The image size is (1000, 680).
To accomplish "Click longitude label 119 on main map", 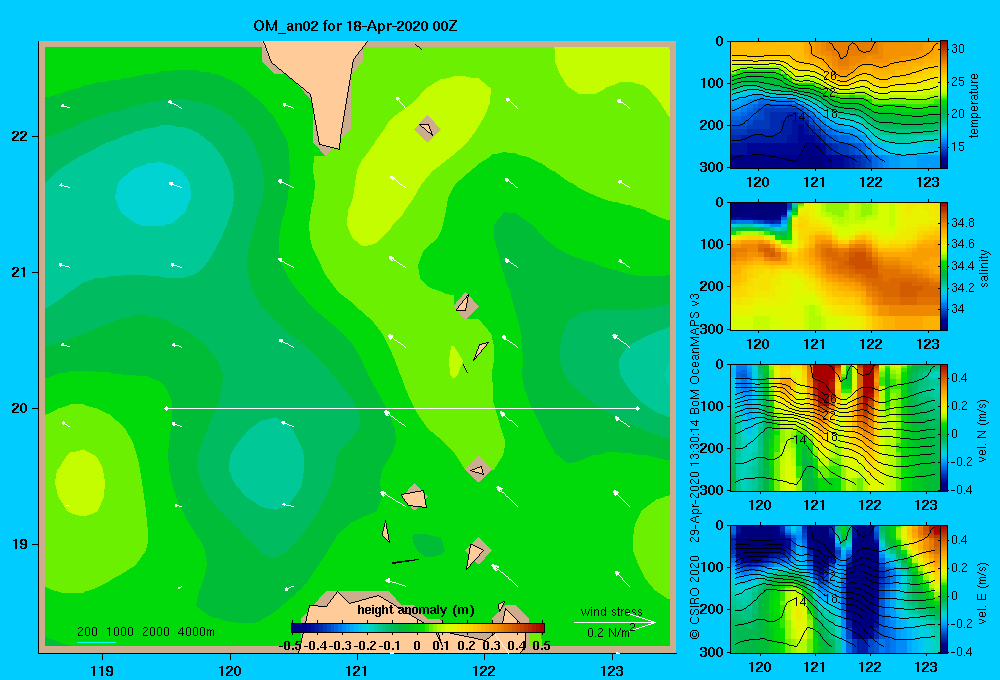I will pos(102,670).
